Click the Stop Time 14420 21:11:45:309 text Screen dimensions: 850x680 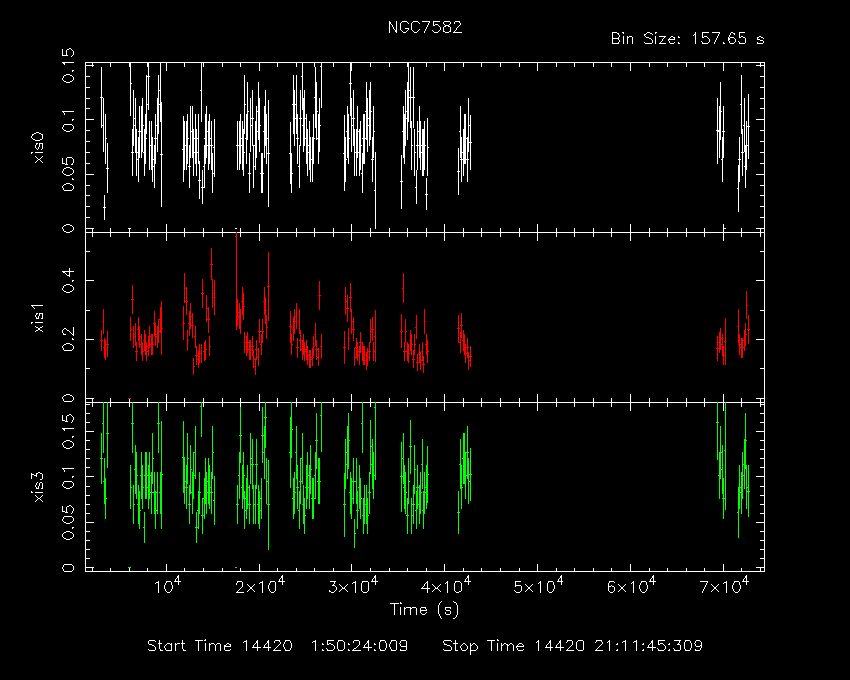572,646
